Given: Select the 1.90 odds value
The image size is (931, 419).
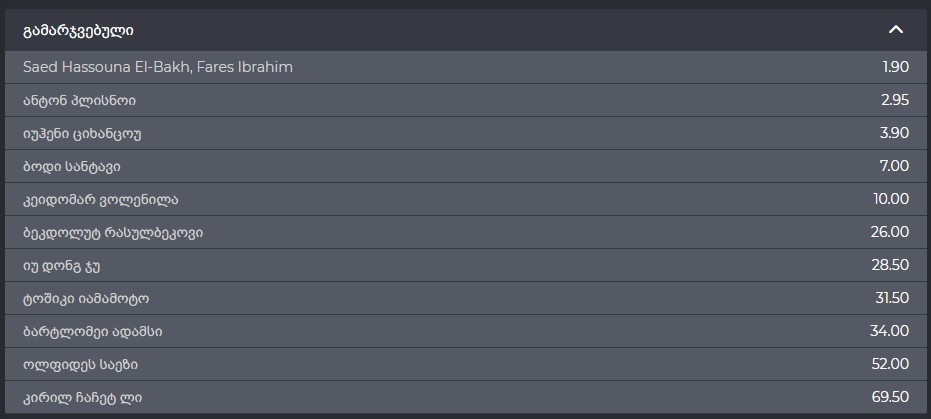Looking at the screenshot, I should (894, 67).
